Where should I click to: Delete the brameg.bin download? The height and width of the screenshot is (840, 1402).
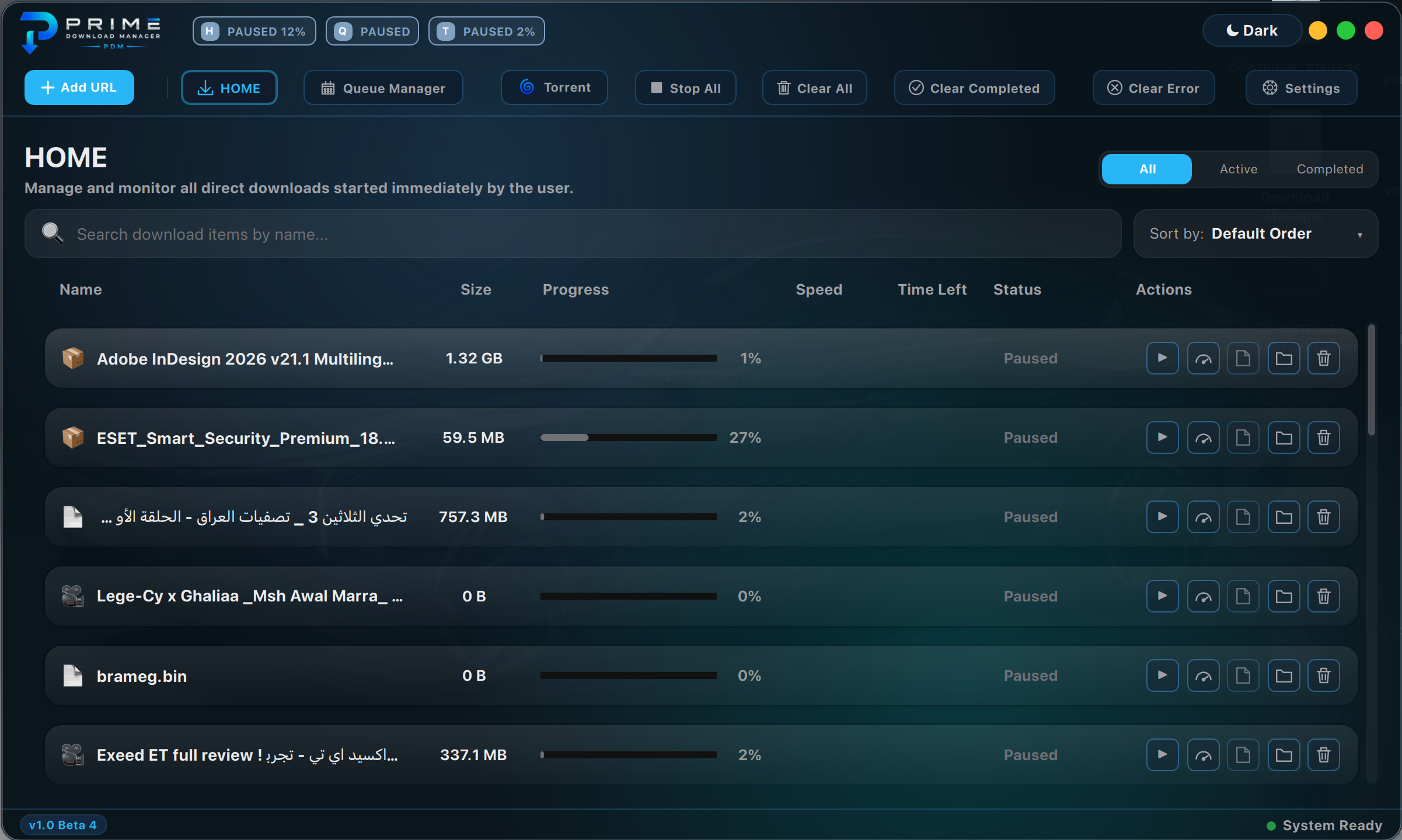pyautogui.click(x=1324, y=675)
